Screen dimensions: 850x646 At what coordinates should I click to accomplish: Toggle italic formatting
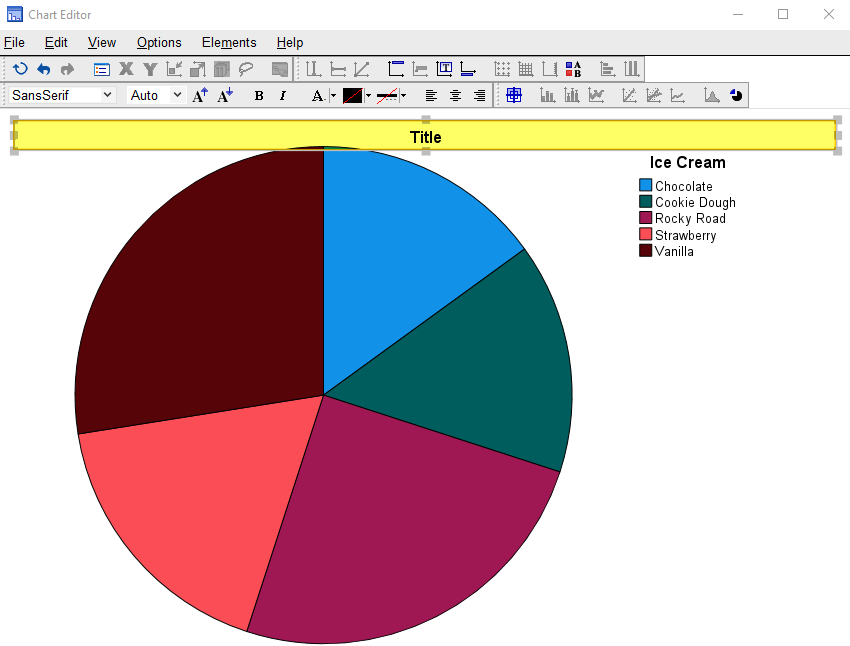283,95
